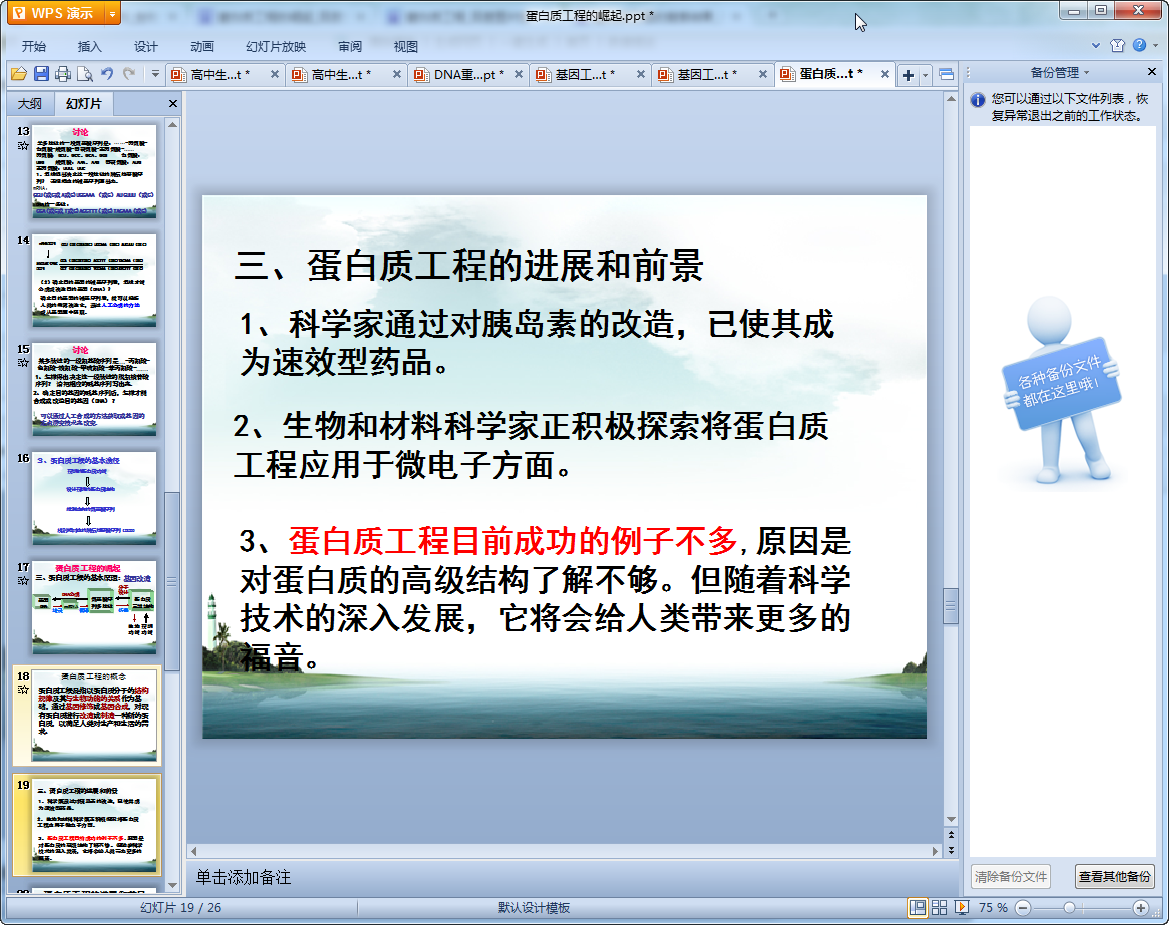Open the WPS 演示 application menu dropdown arrow
1169x925 pixels.
click(x=113, y=13)
